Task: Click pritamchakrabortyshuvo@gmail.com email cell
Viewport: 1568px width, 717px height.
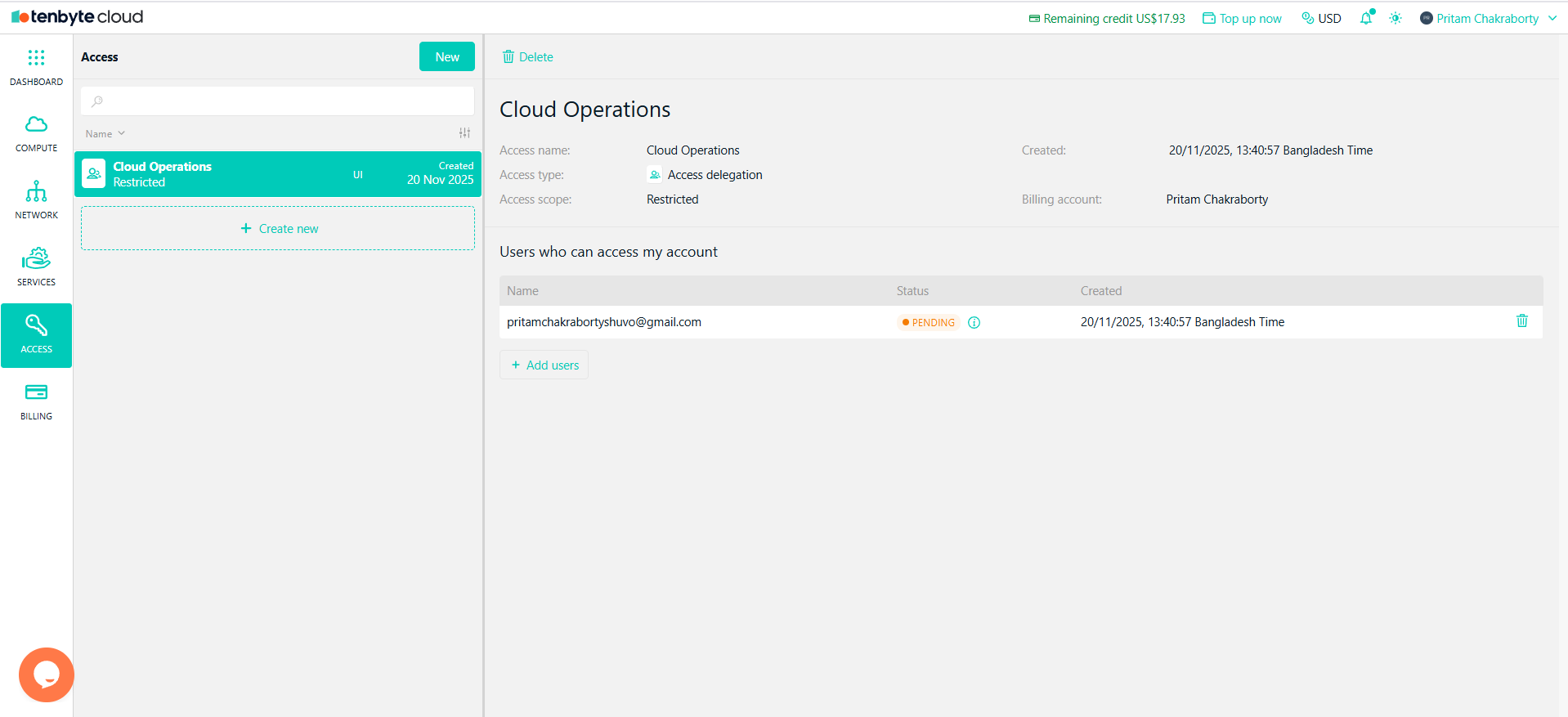Action: (x=604, y=322)
